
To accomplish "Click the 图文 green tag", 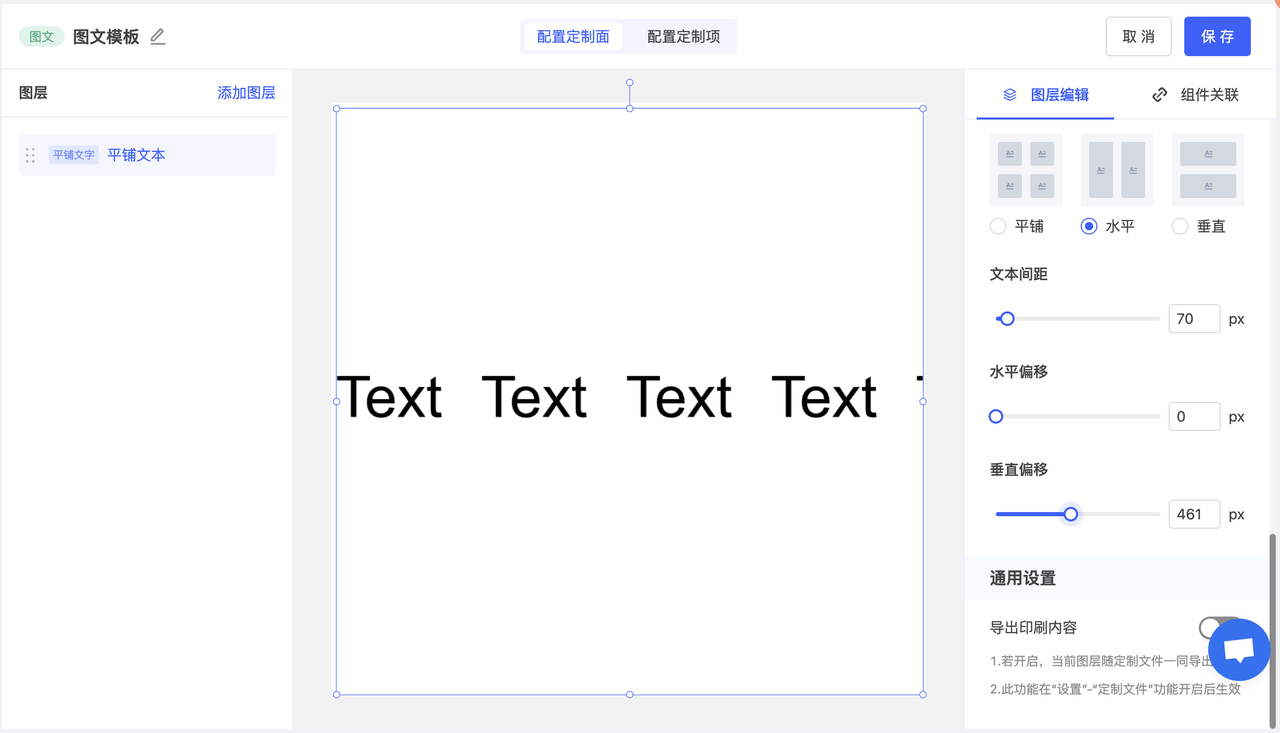I will 41,37.
